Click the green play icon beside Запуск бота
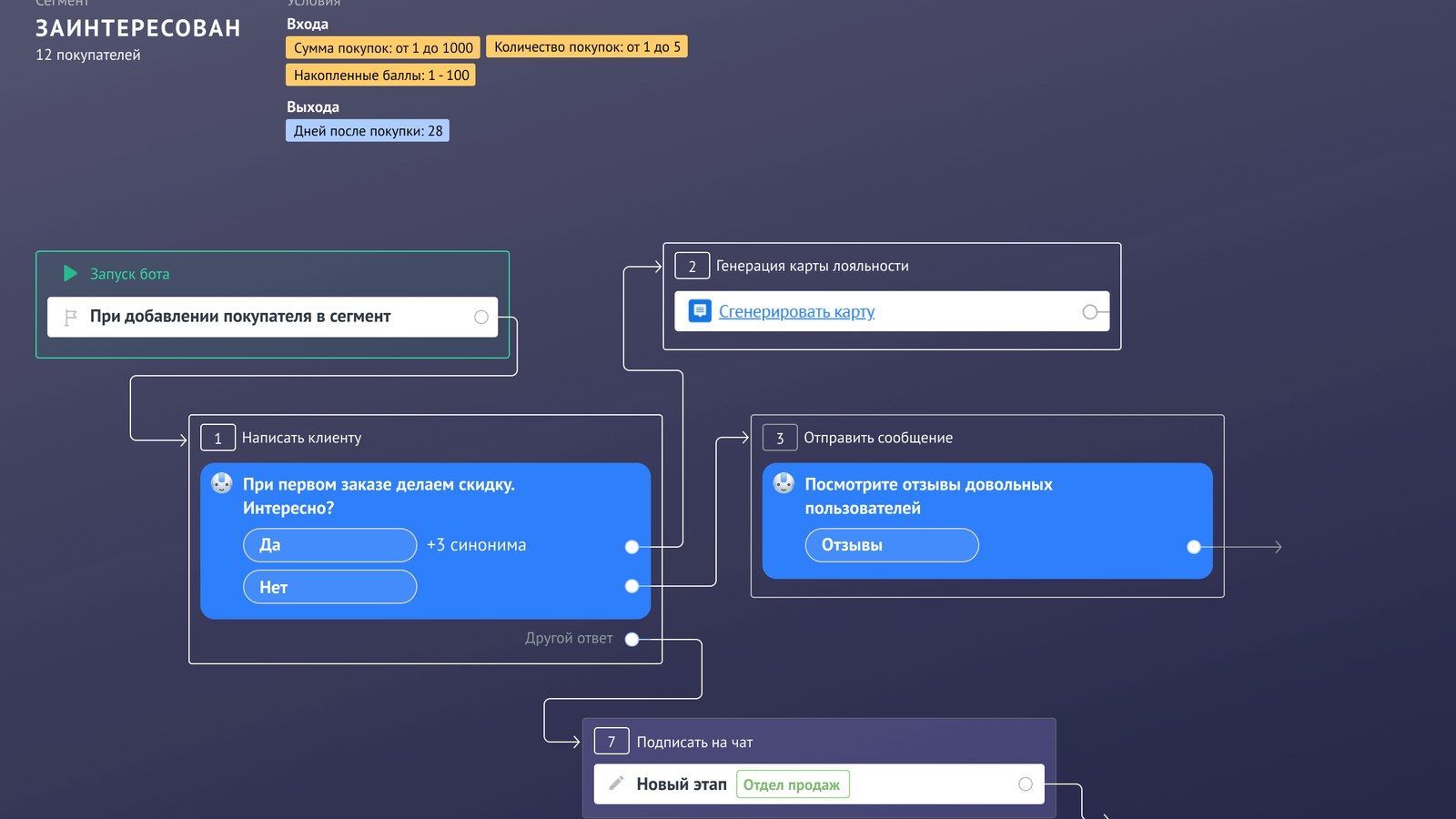 tap(70, 273)
